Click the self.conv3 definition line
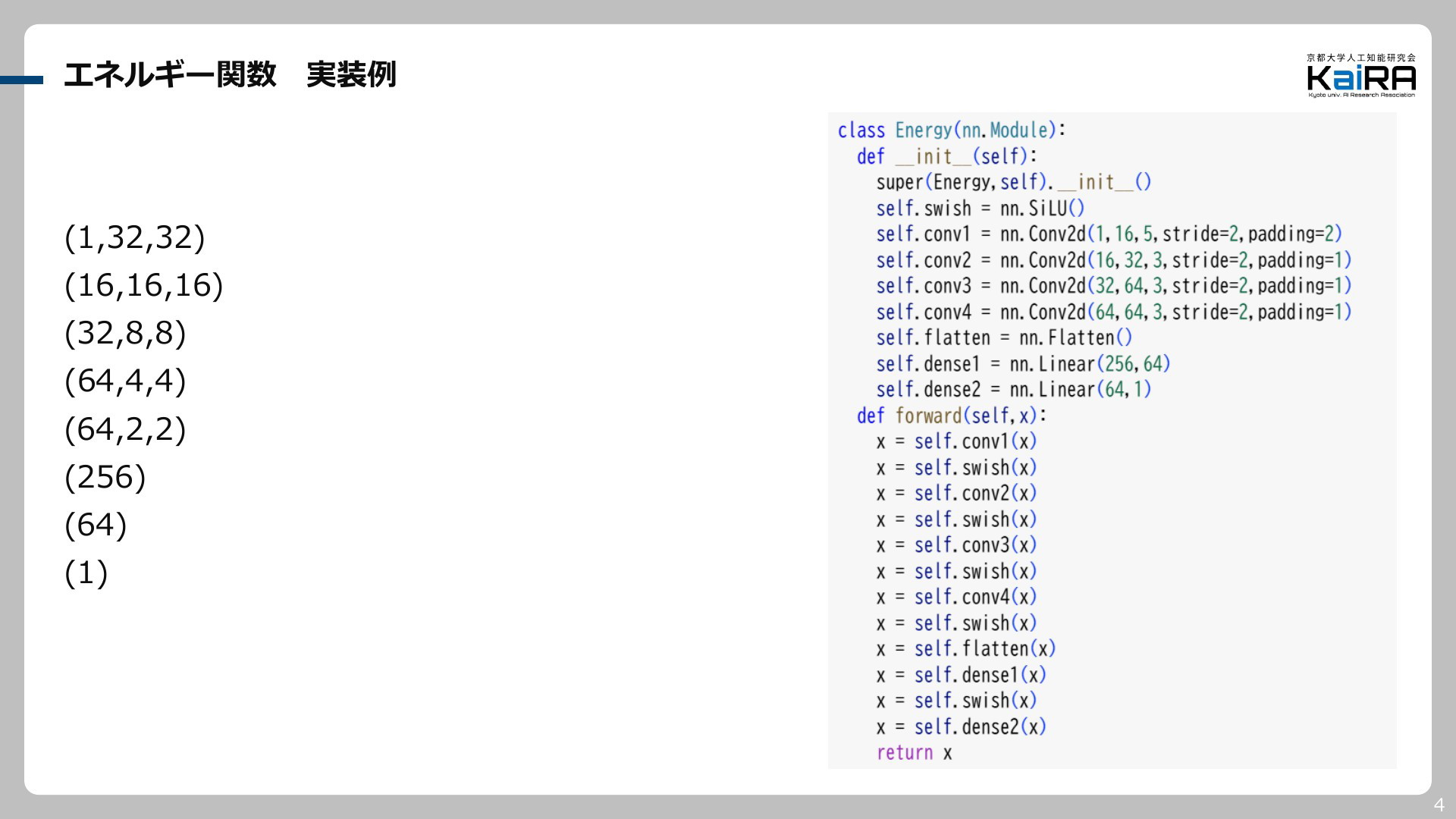Screen dimensions: 1456x819 1114,286
